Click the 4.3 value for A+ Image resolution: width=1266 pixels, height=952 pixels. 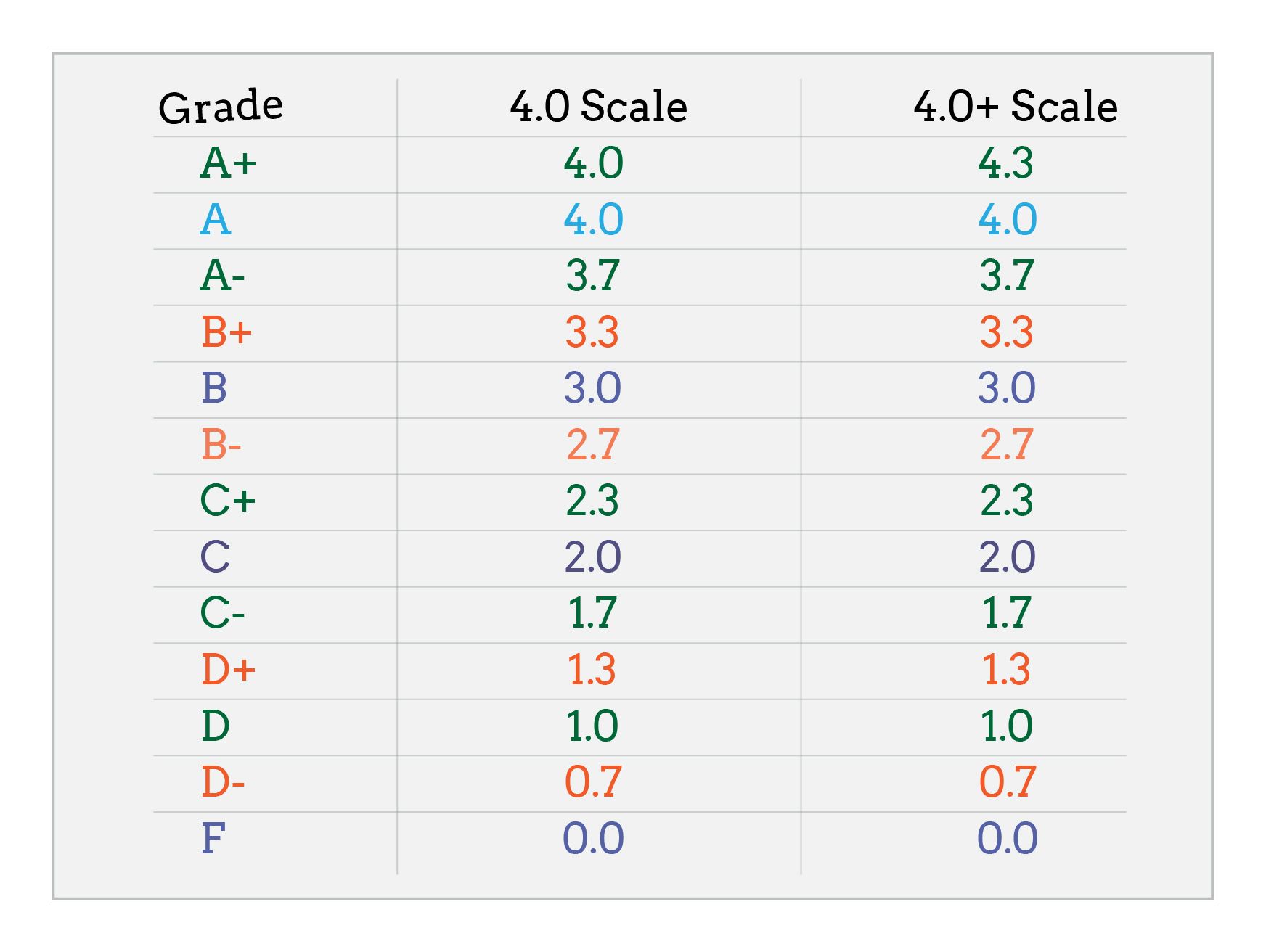coord(1006,163)
